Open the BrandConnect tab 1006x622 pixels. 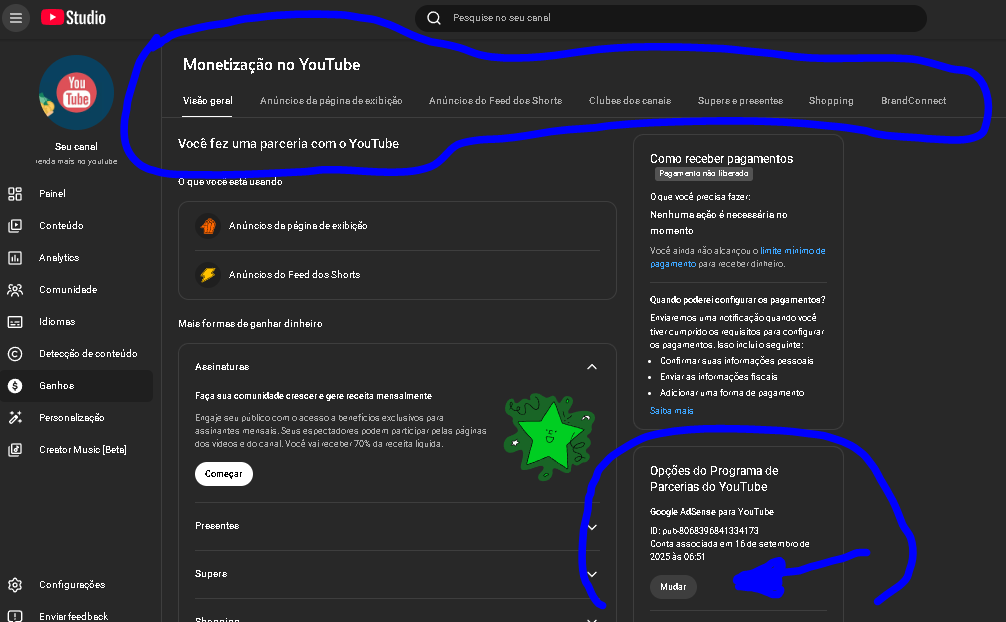(913, 101)
